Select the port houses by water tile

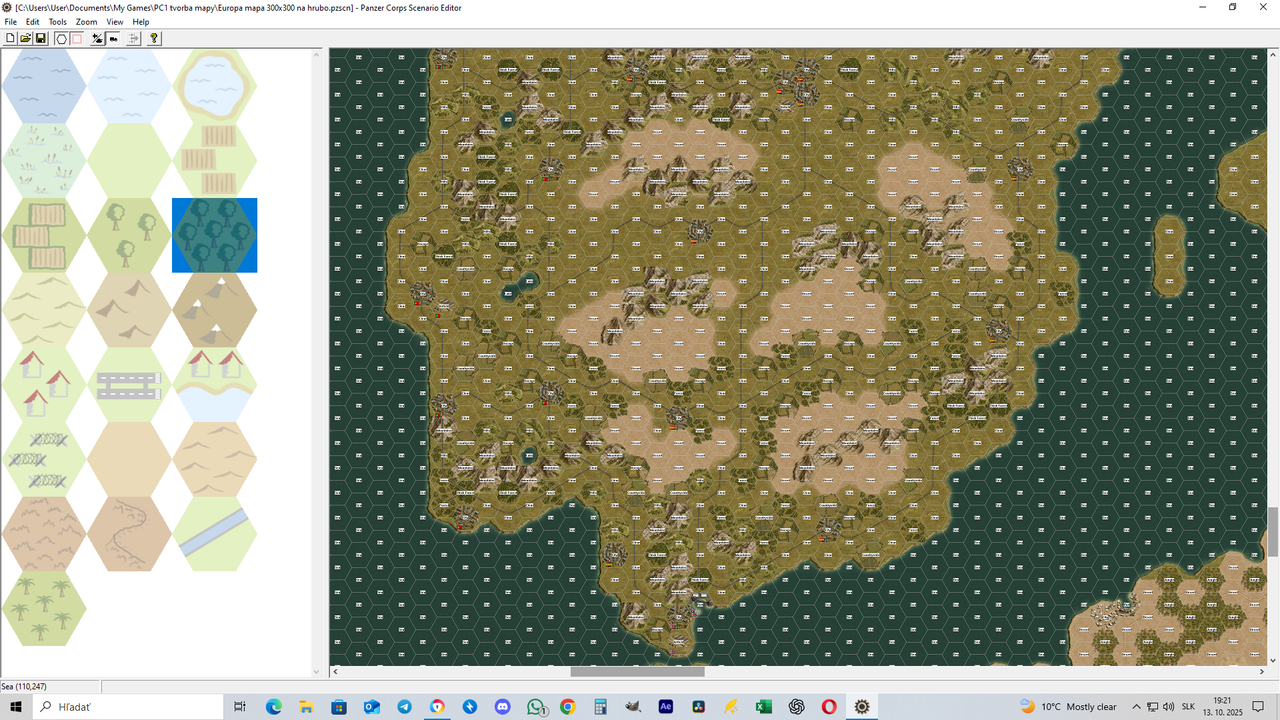[x=214, y=384]
